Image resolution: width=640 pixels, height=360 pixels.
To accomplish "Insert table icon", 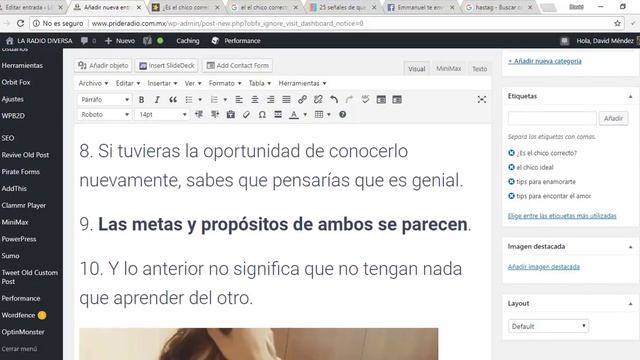I will pos(319,115).
